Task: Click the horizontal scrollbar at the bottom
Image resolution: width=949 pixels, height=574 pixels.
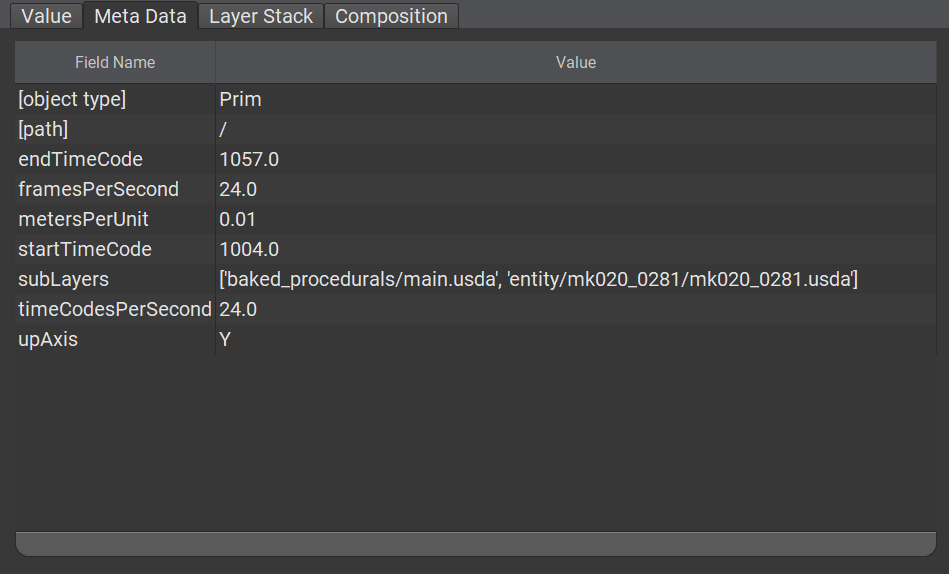Action: coord(475,544)
